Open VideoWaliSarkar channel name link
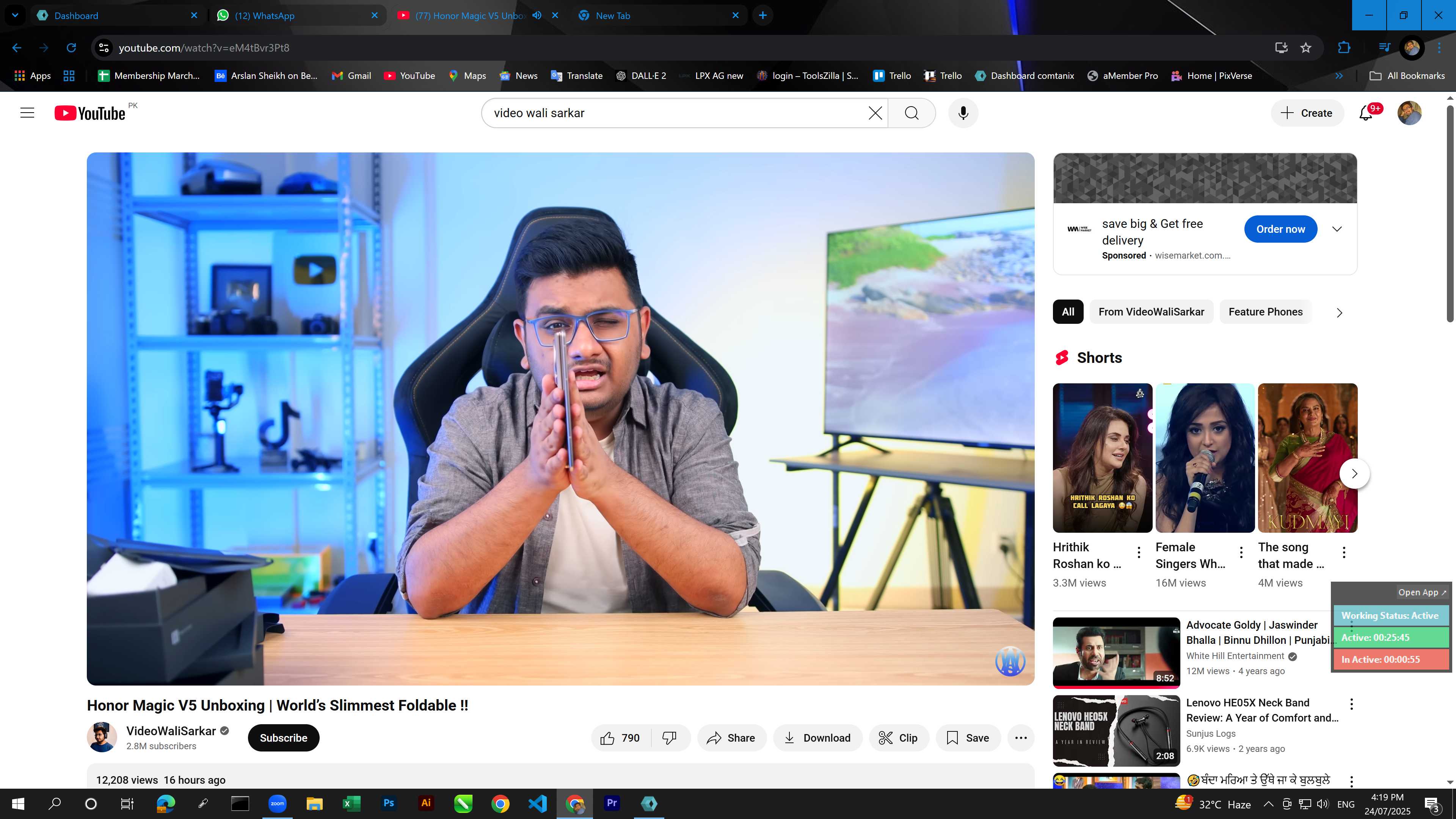This screenshot has height=819, width=1456. (171, 731)
